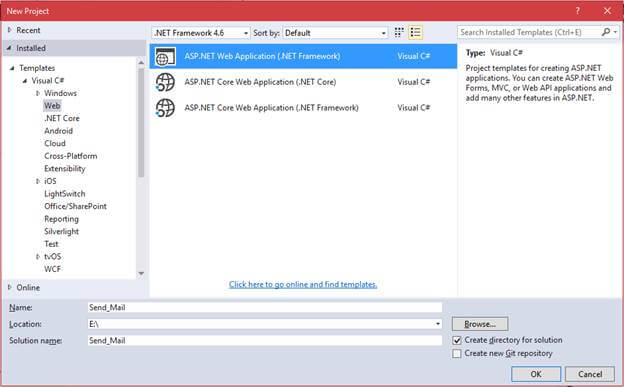
Task: Select ASP.NET Core Web Application (.NET Framework)
Action: click(303, 108)
